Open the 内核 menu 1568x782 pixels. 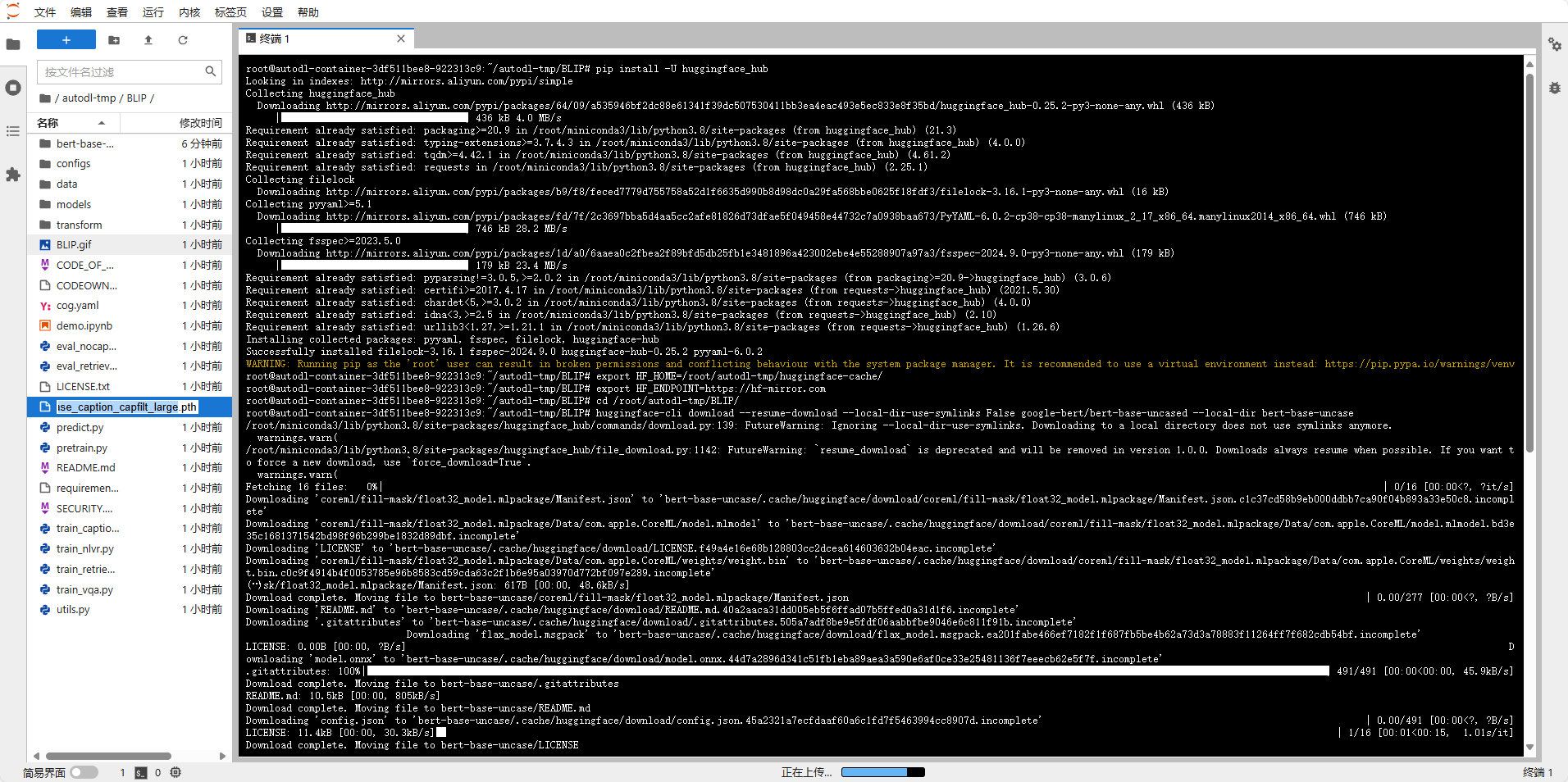point(189,12)
